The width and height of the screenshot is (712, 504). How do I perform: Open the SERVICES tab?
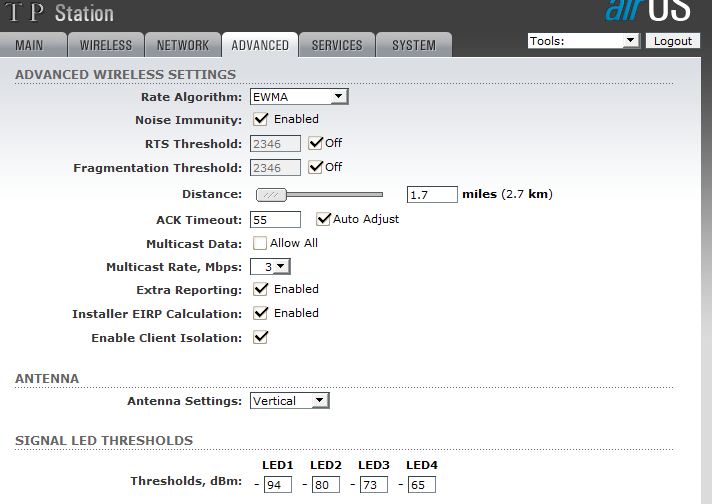pyautogui.click(x=337, y=45)
